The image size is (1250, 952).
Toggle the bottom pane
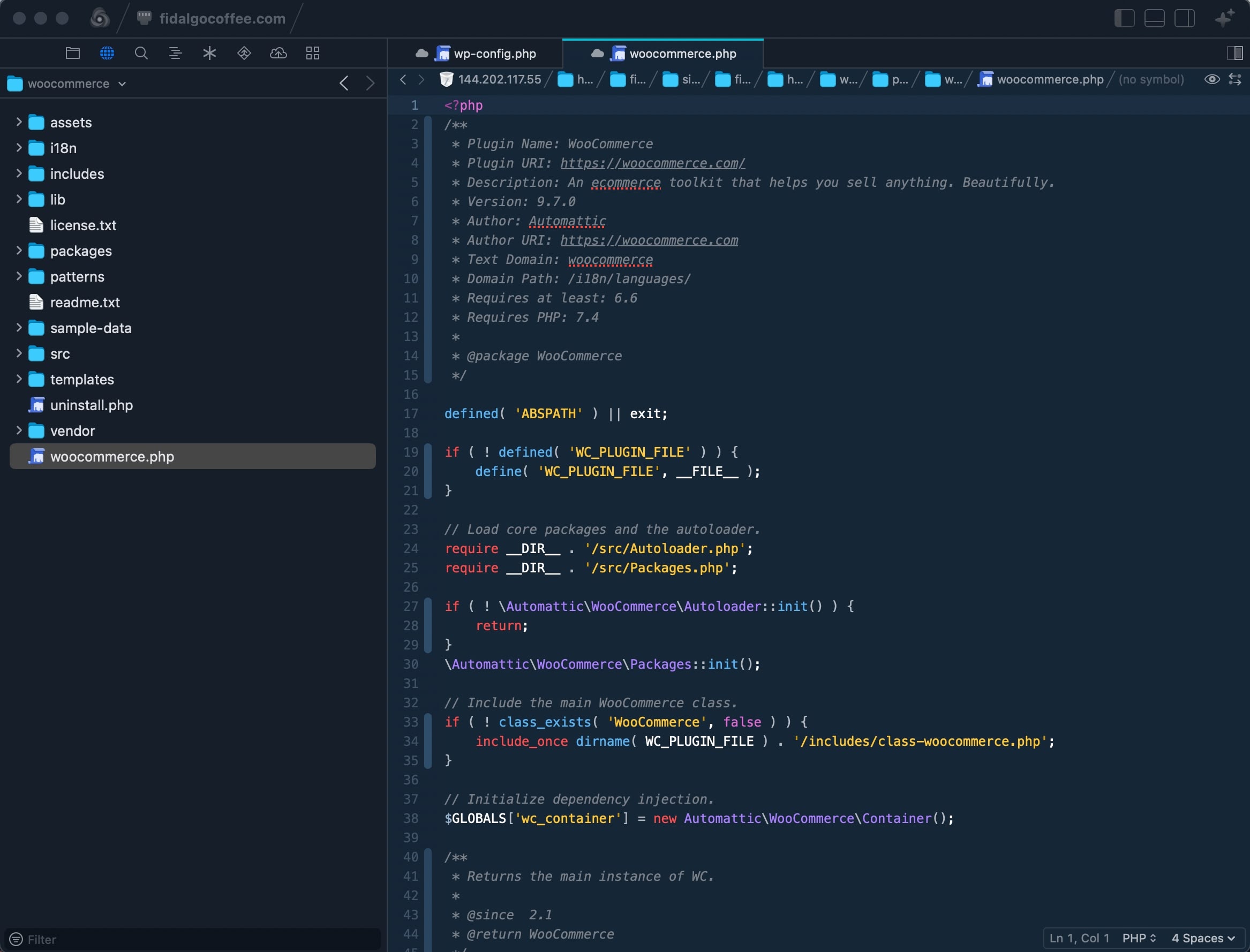click(x=1154, y=18)
